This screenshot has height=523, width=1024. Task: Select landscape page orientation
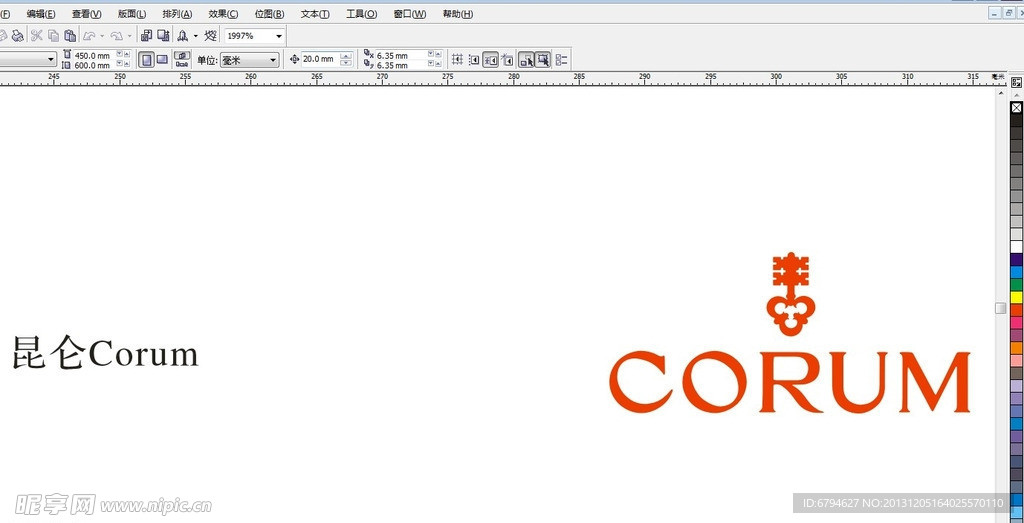tap(162, 60)
